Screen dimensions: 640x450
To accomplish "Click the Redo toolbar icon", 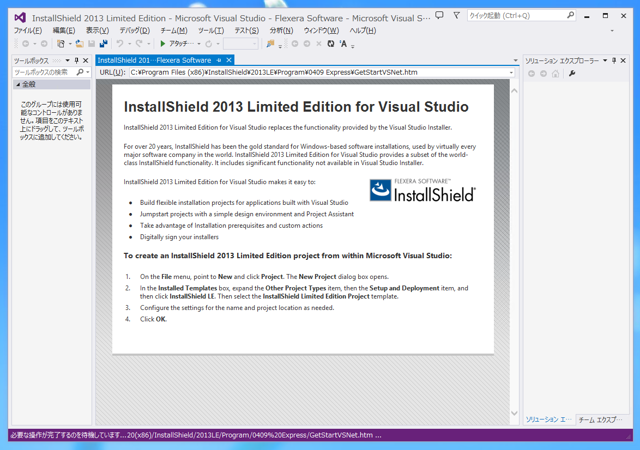I will point(139,43).
